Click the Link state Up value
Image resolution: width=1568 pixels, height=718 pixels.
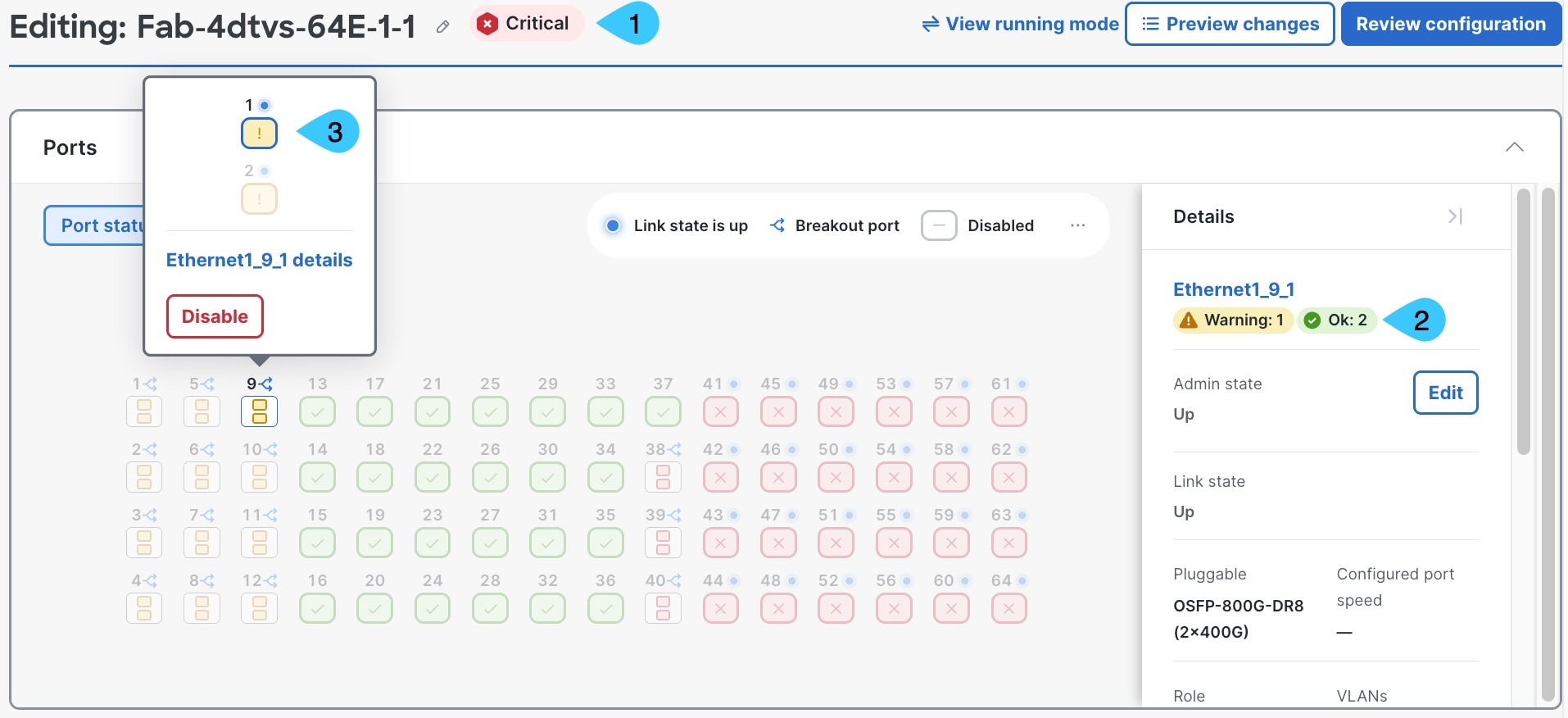[1184, 511]
